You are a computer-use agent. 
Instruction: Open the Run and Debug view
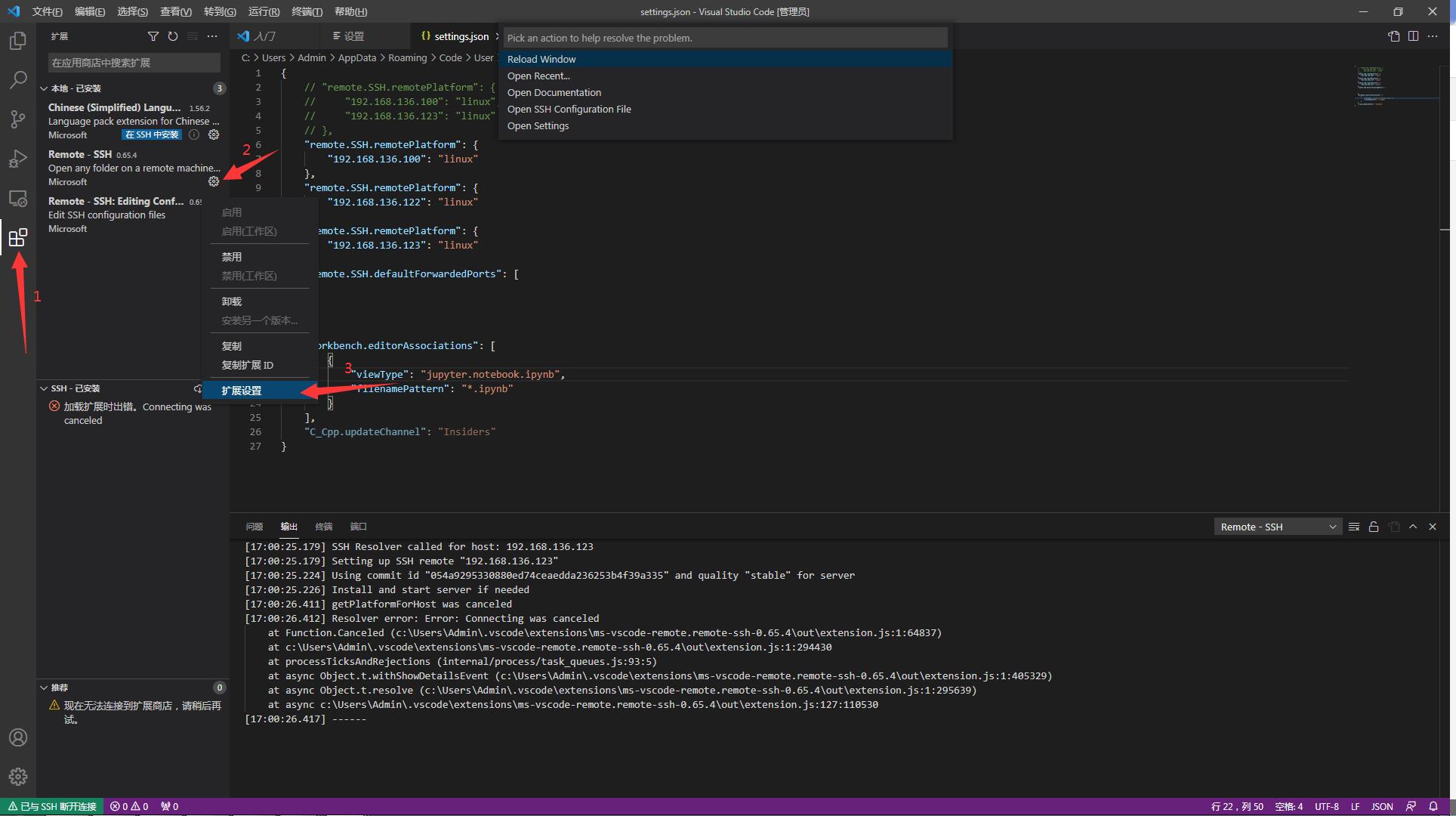(18, 159)
